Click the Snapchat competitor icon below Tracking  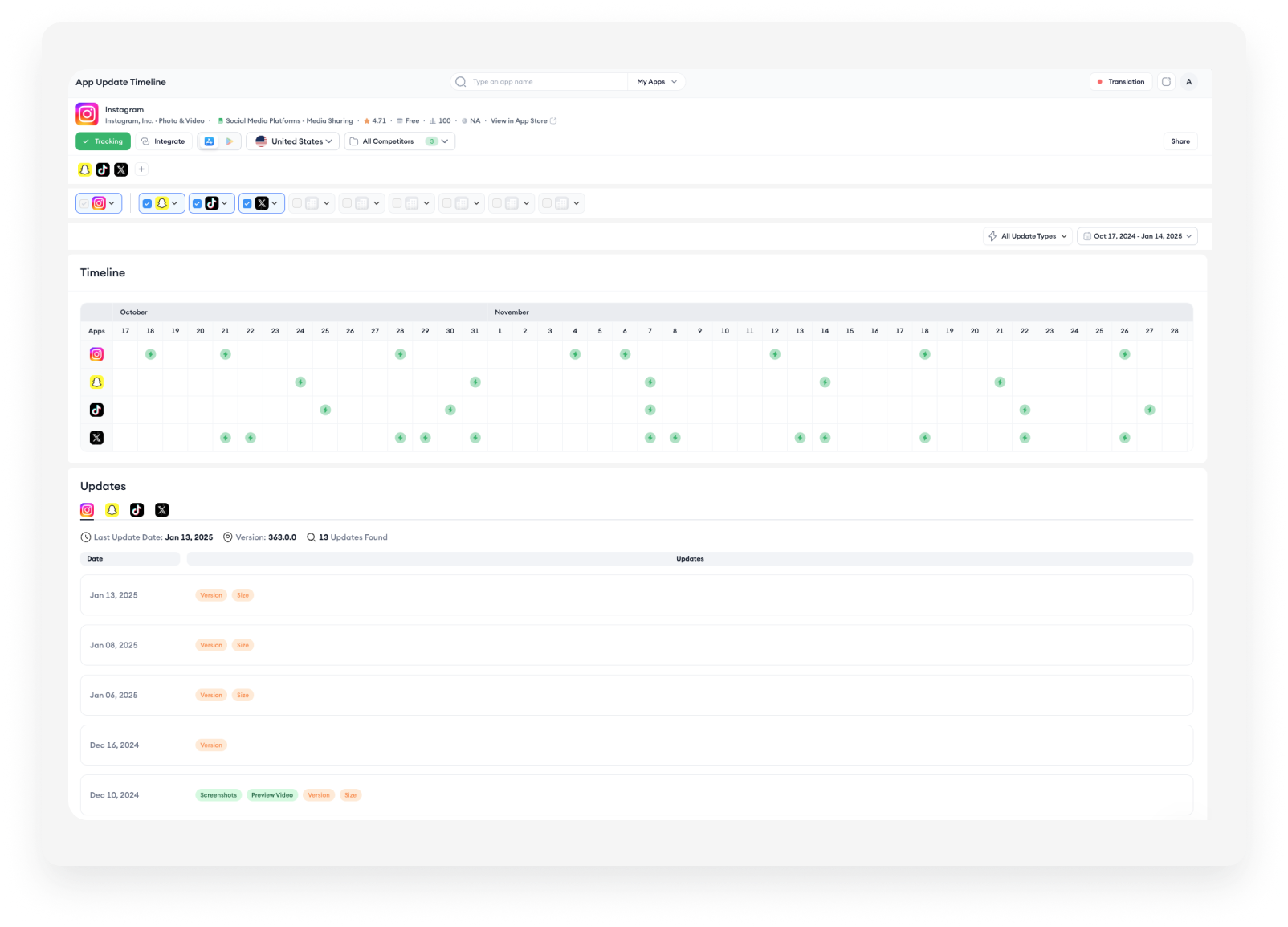[x=84, y=169]
